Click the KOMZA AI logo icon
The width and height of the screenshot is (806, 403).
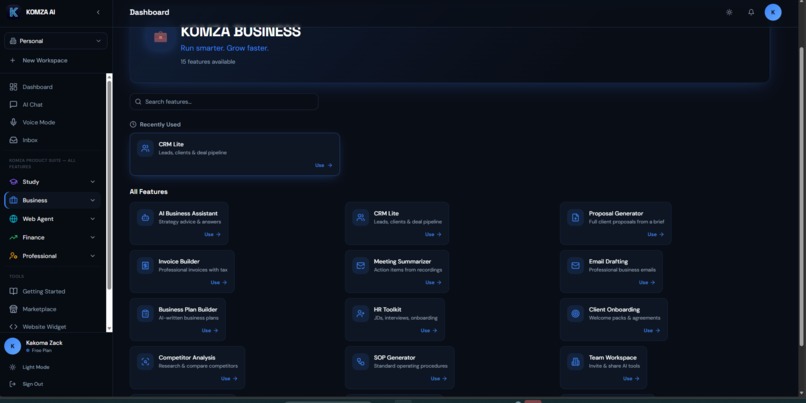pos(13,12)
